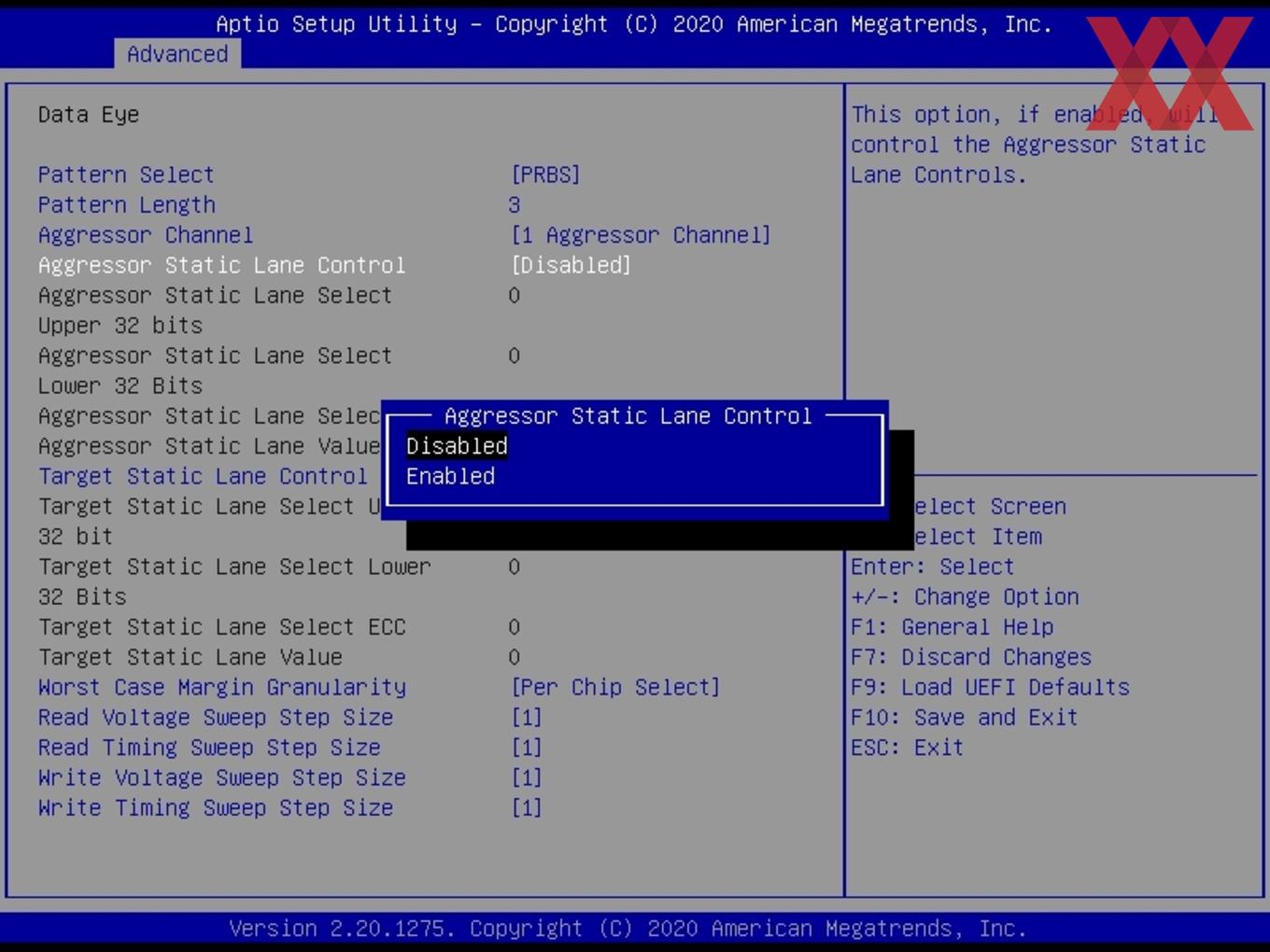Click F9: Load UEFI Defaults hint
Viewport: 1270px width, 952px height.
pos(990,687)
